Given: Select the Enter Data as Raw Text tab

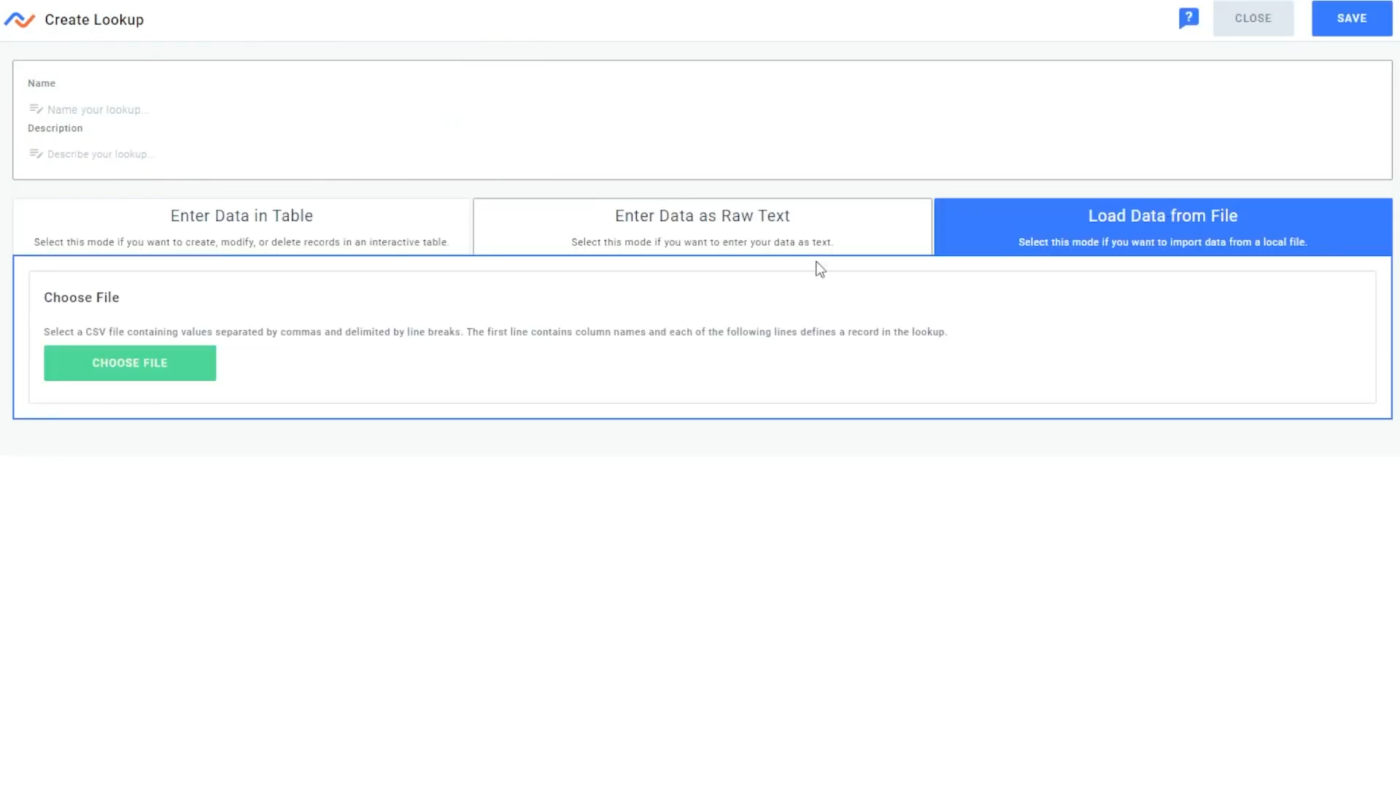Looking at the screenshot, I should click(702, 216).
